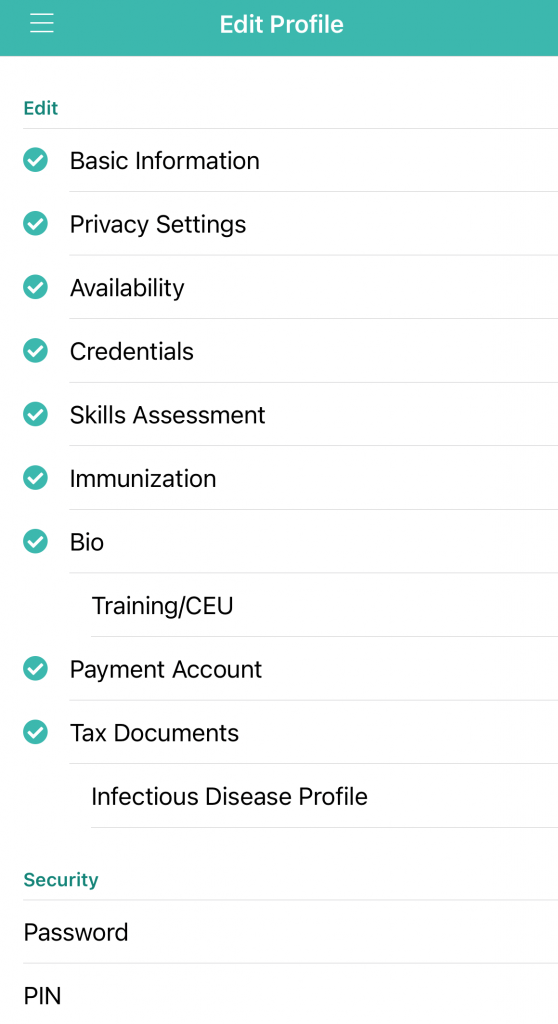The height and width of the screenshot is (1024, 558).
Task: Tap the Basic Information checkmark icon
Action: [35, 160]
